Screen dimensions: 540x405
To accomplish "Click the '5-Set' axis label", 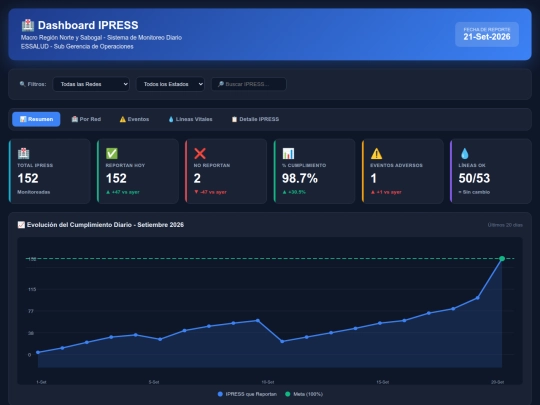I will pos(154,382).
